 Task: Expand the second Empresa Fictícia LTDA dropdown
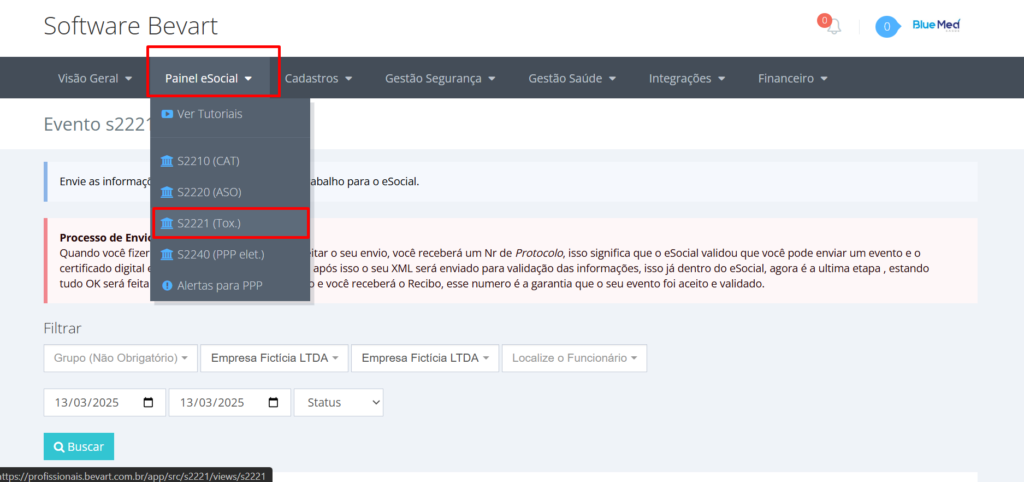click(425, 358)
